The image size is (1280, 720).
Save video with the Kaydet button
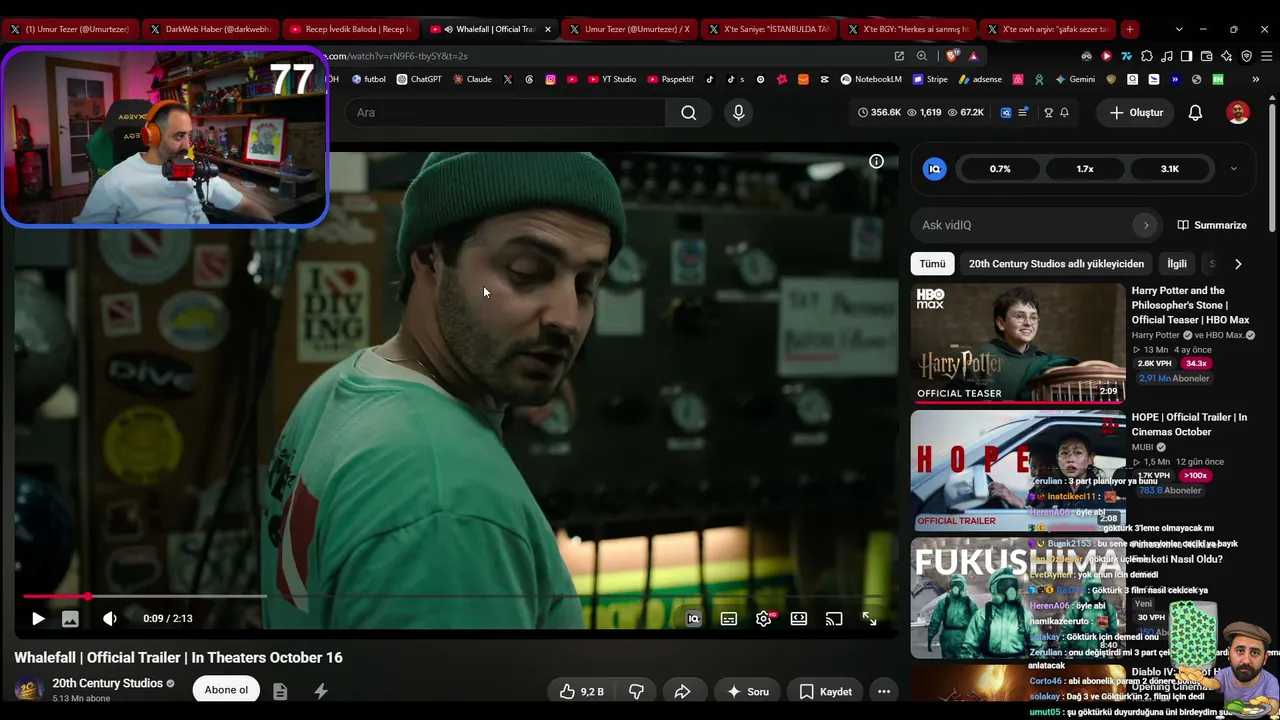coord(826,691)
